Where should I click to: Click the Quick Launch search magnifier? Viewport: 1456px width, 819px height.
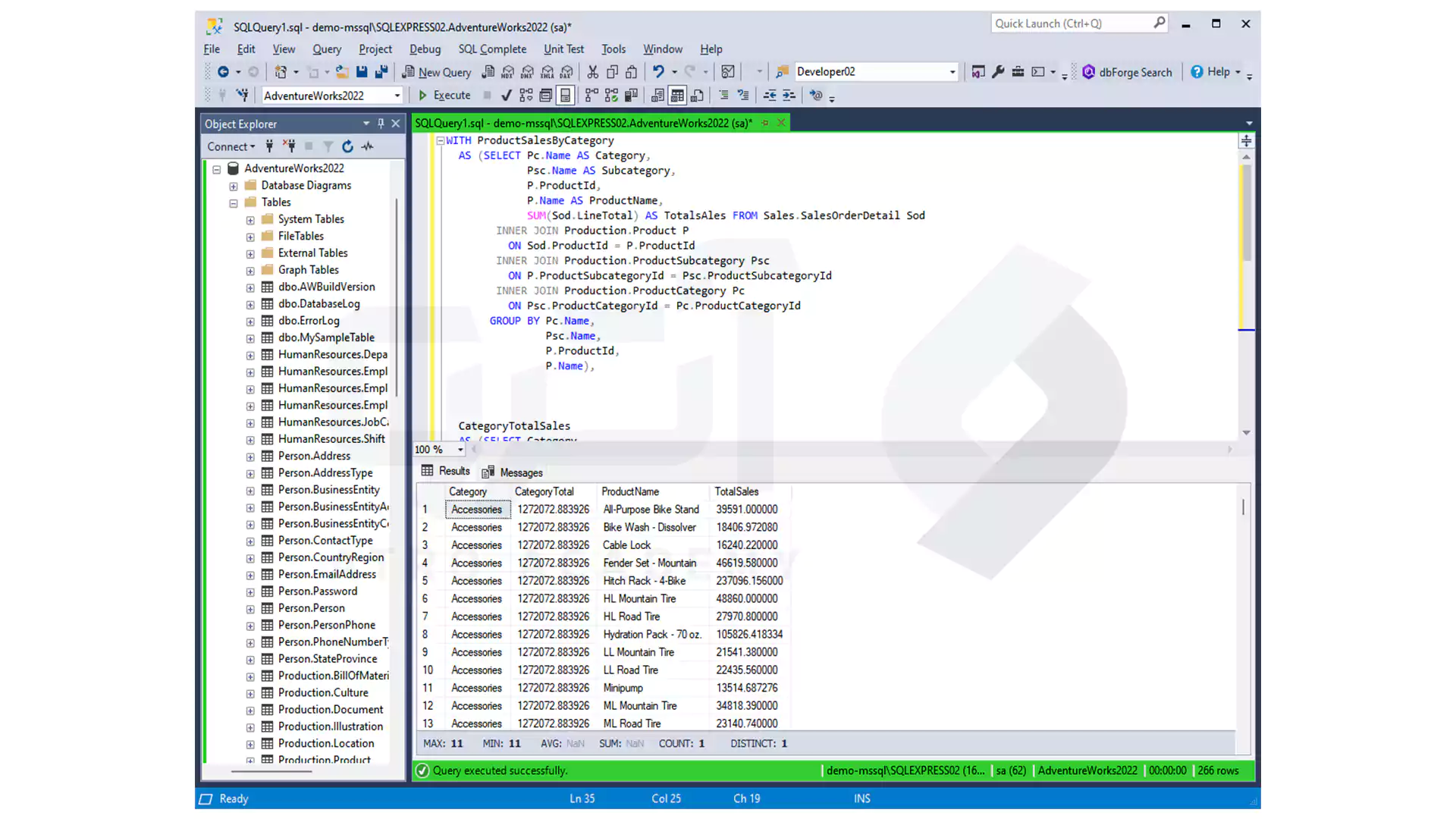[x=1159, y=24]
